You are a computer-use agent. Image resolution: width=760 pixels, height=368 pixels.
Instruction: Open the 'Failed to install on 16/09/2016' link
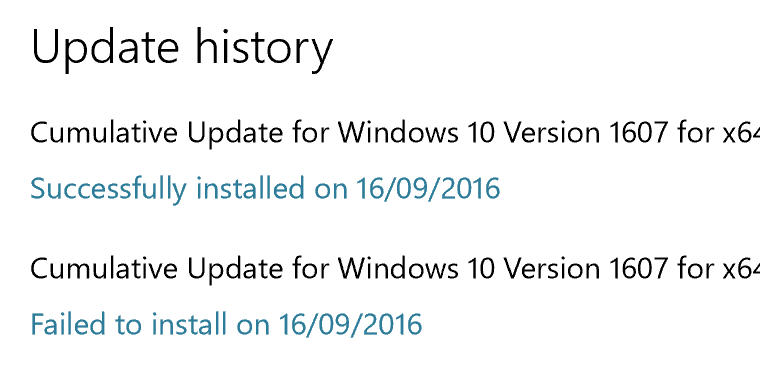click(x=226, y=324)
